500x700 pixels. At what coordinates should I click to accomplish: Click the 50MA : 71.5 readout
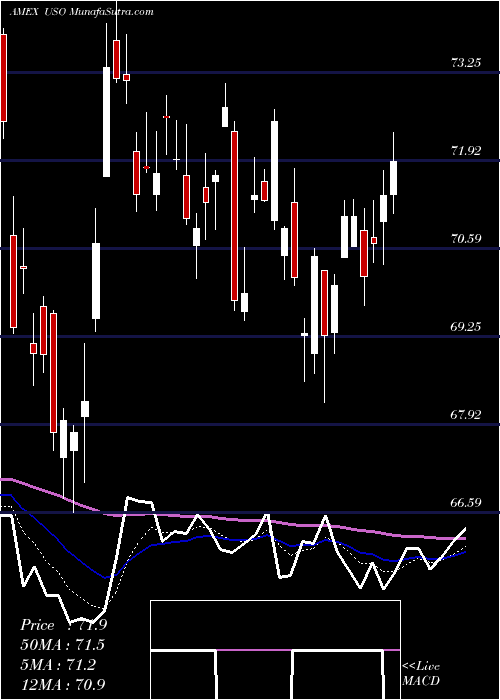click(x=63, y=645)
